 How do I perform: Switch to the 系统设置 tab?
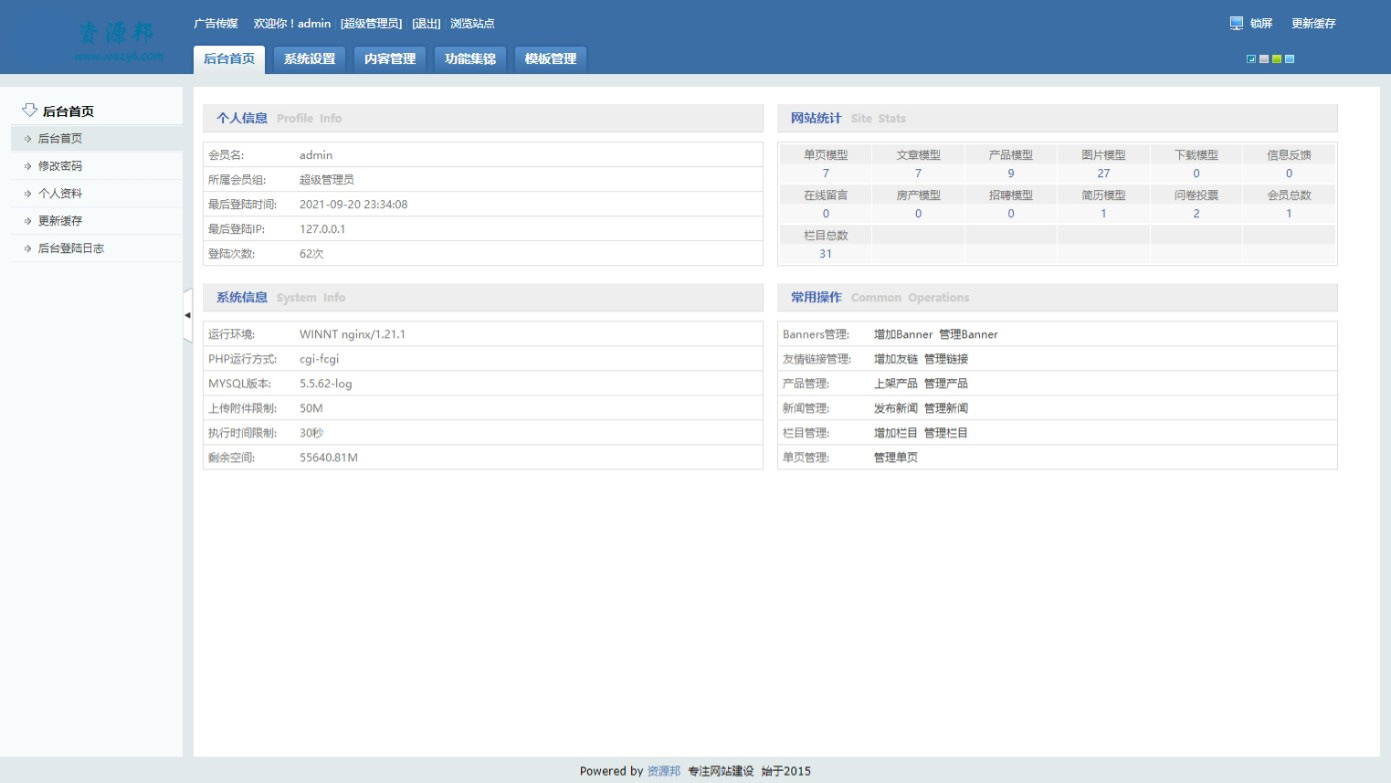311,58
